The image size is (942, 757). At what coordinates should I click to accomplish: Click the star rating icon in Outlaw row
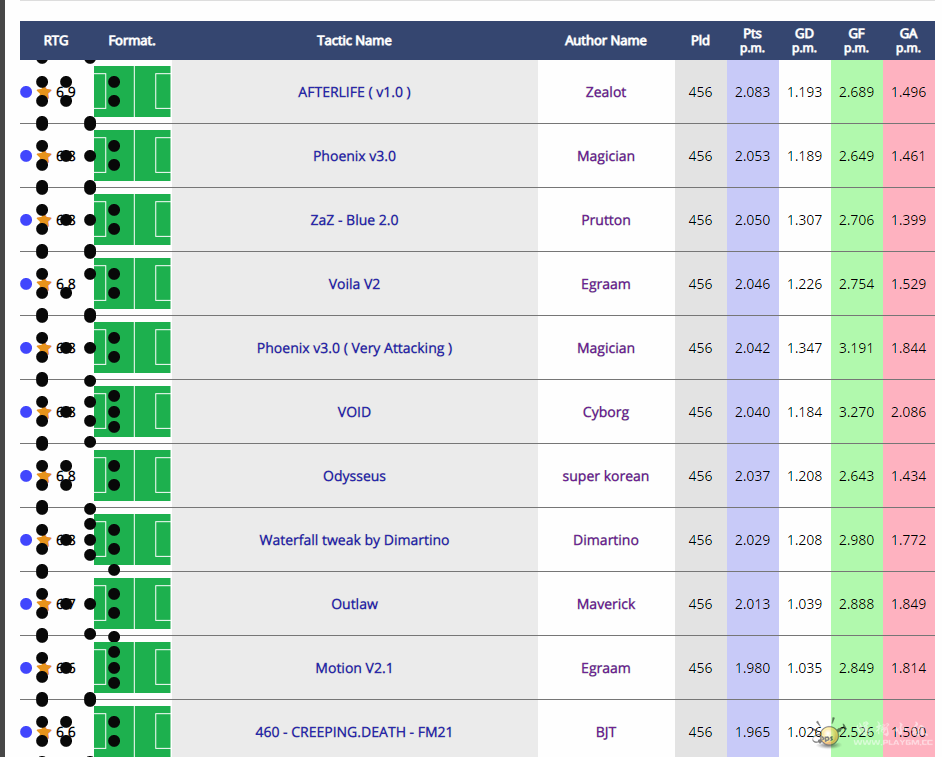tap(43, 604)
